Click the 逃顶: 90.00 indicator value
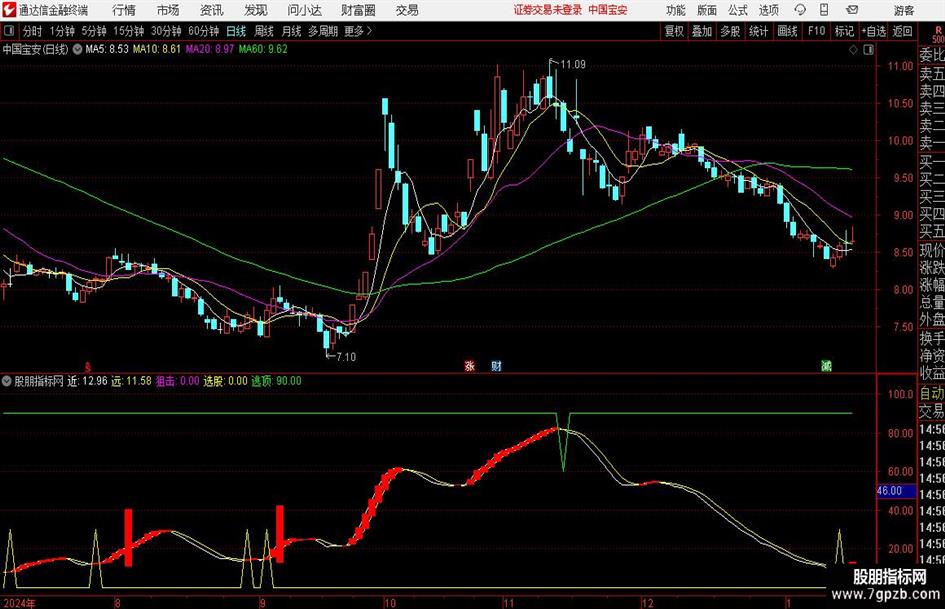Image resolution: width=945 pixels, height=609 pixels. 276,381
